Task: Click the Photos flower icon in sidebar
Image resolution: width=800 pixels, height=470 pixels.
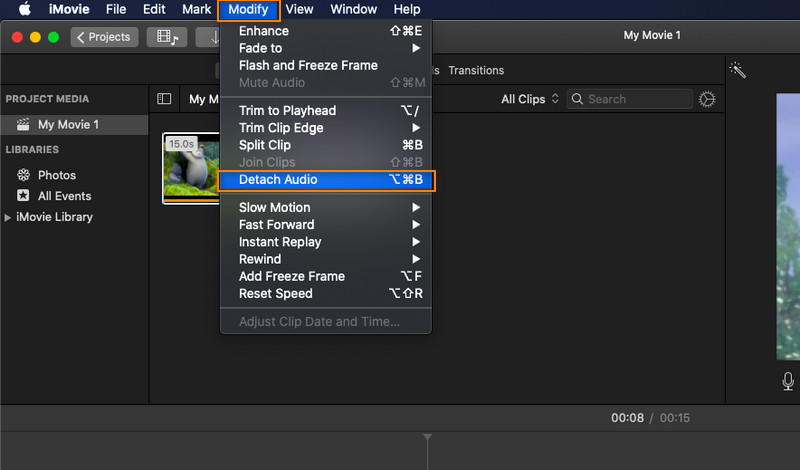Action: (23, 176)
